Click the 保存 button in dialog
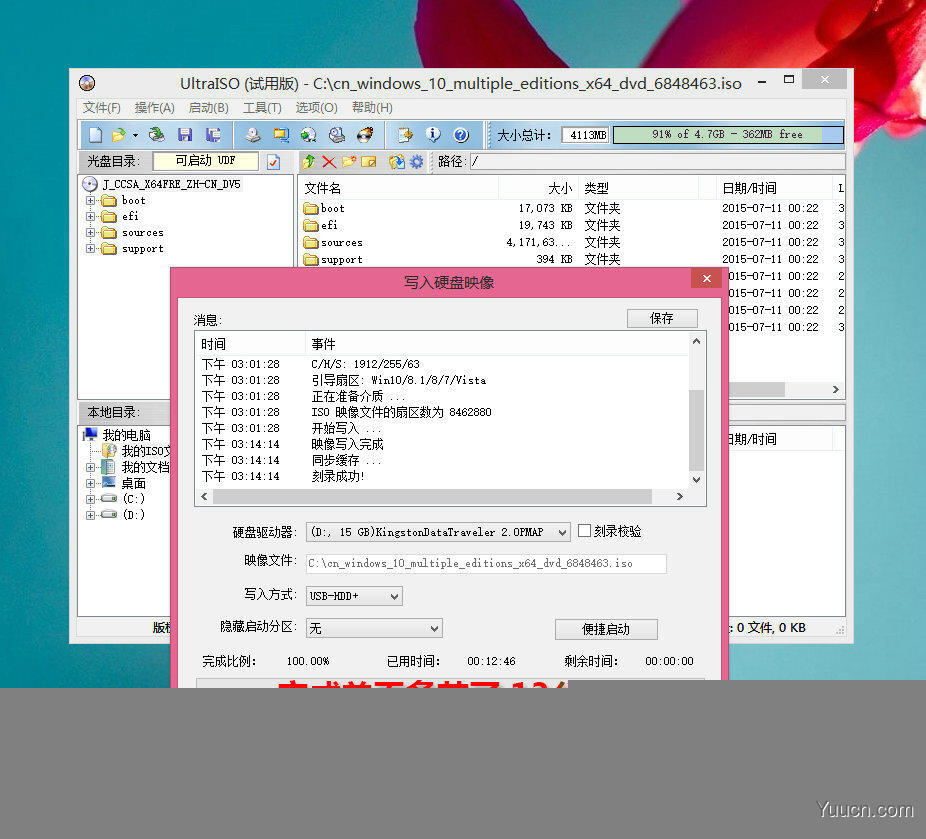 [662, 319]
